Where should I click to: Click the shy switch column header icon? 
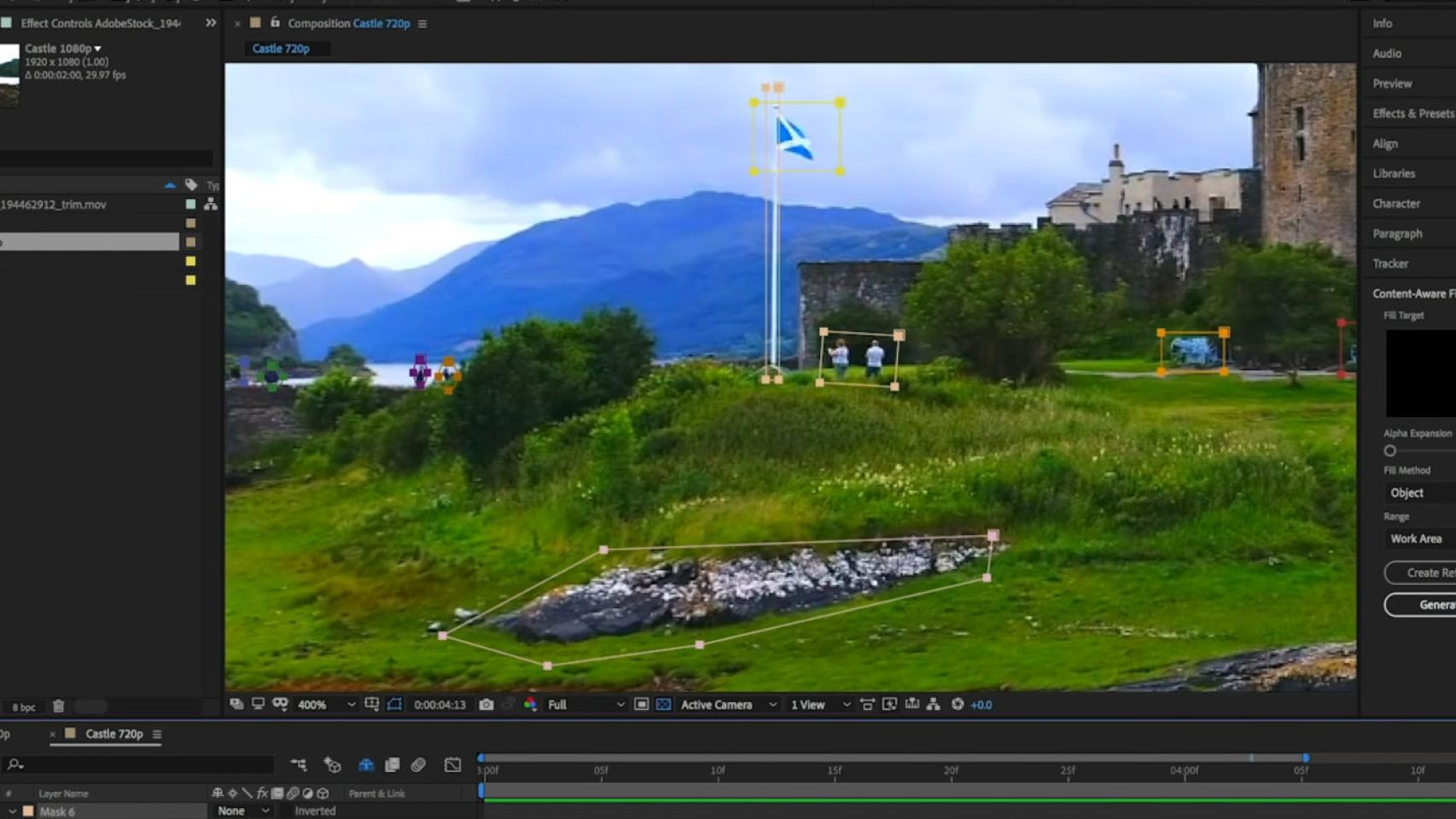(x=217, y=793)
